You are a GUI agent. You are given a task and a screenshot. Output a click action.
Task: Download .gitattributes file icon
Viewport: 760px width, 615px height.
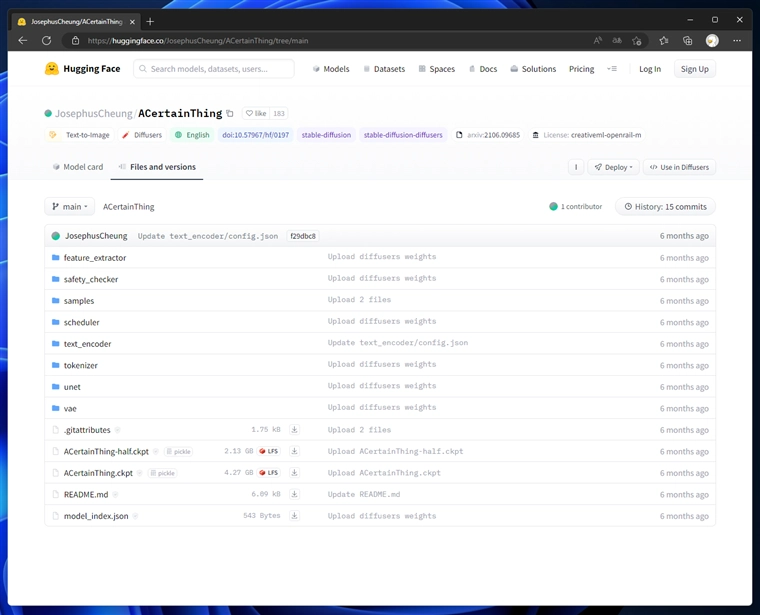click(294, 429)
